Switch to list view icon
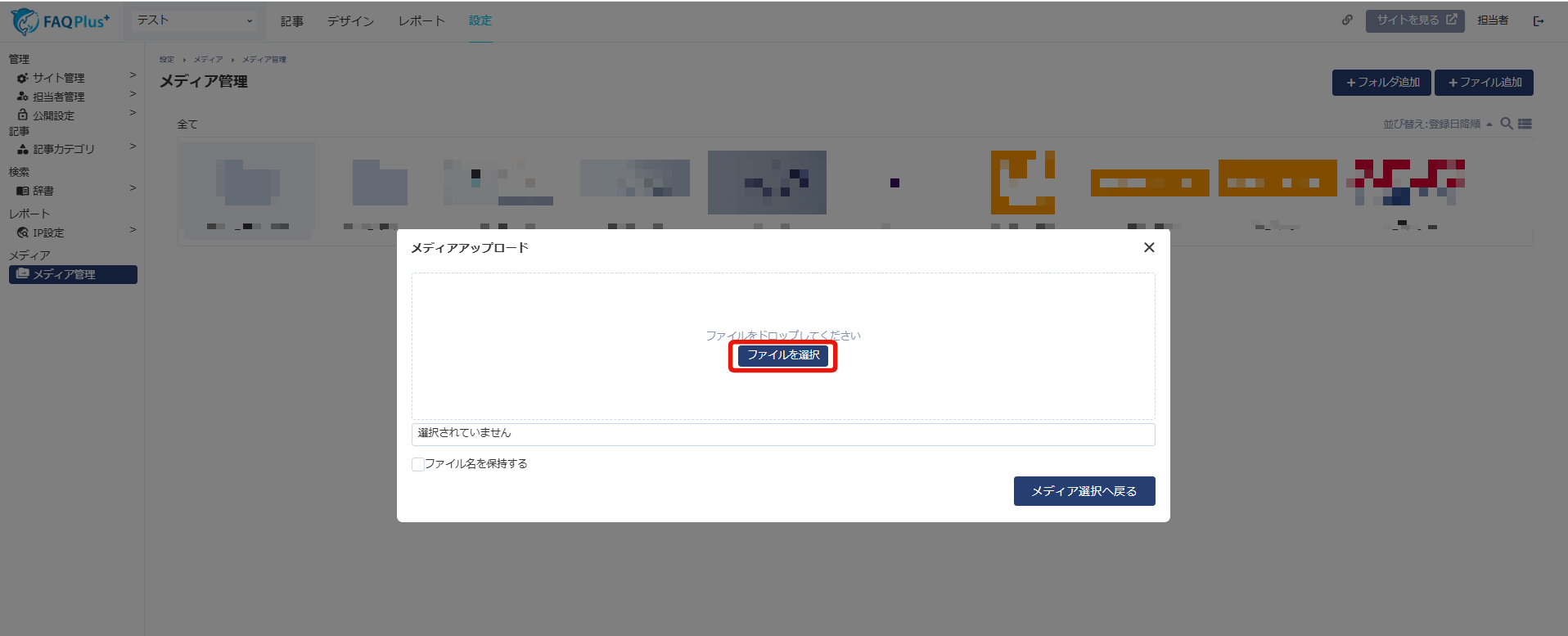Screen dimensions: 1568x636 (x=1525, y=124)
